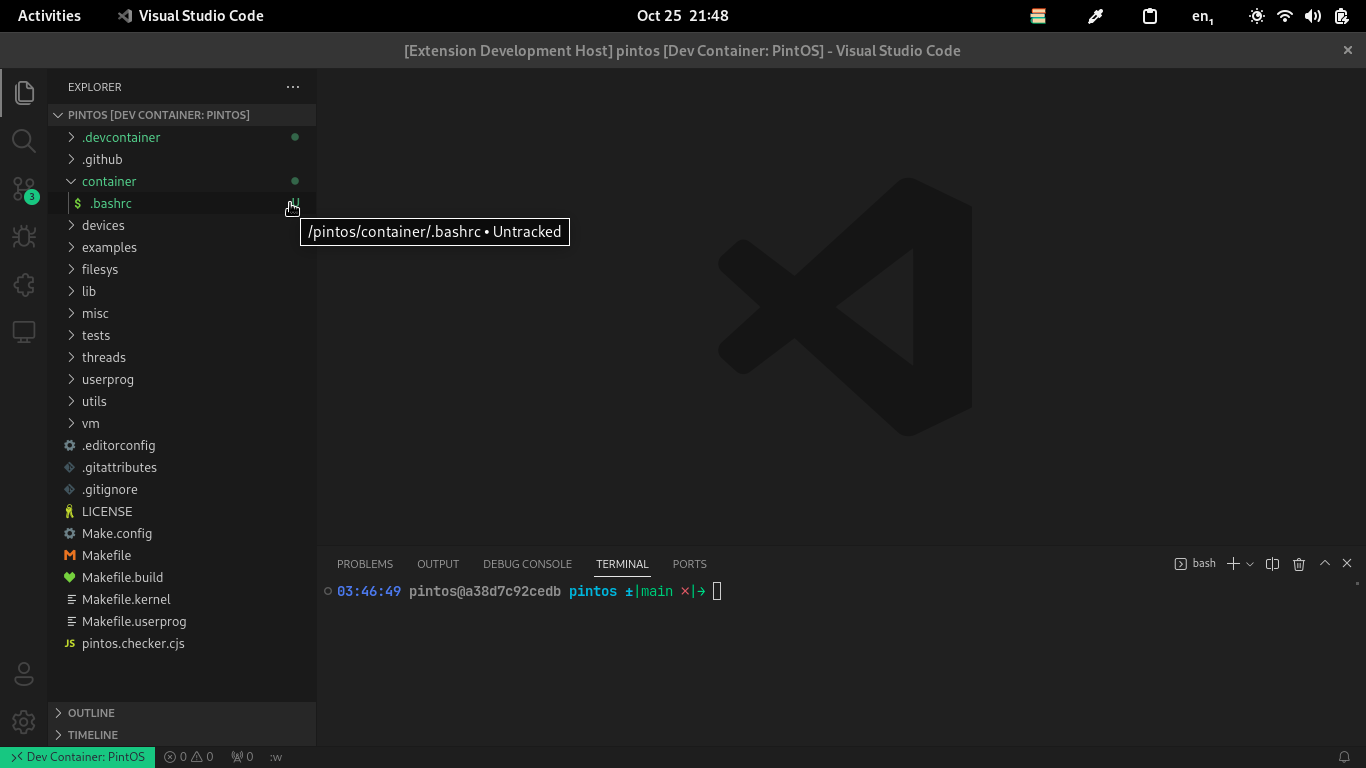Open the Accounts menu icon

coord(24,674)
